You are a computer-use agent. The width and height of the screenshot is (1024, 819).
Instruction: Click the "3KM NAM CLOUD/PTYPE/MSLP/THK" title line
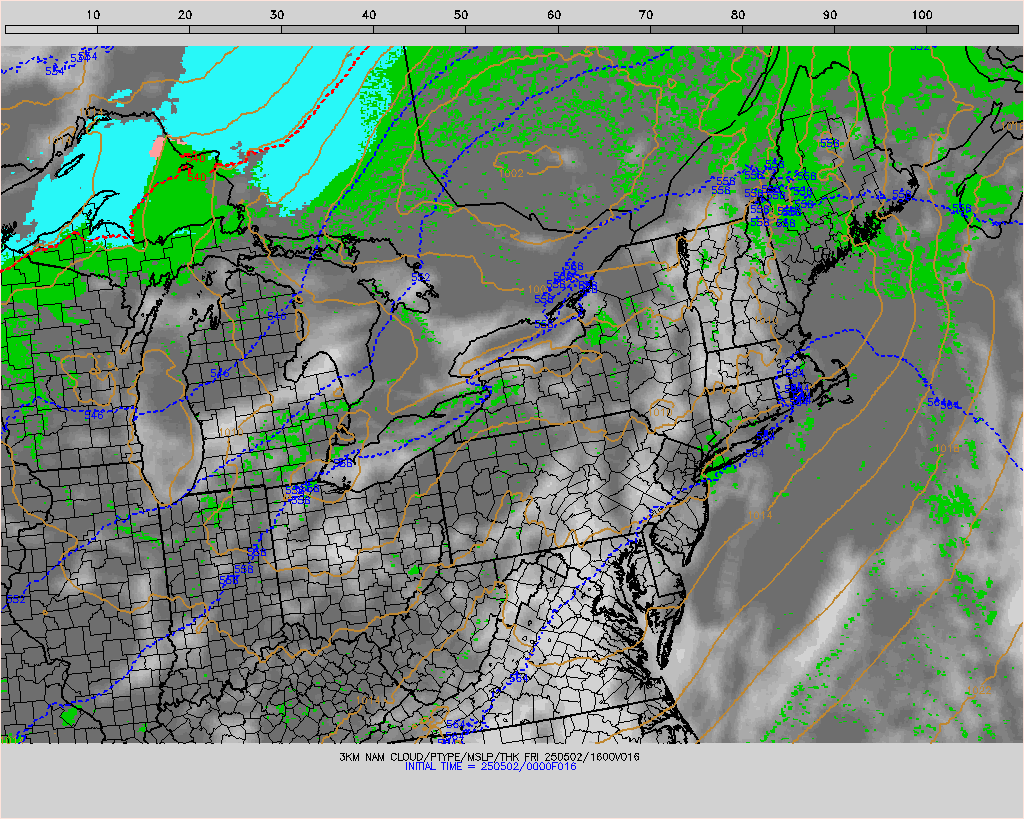coord(490,757)
